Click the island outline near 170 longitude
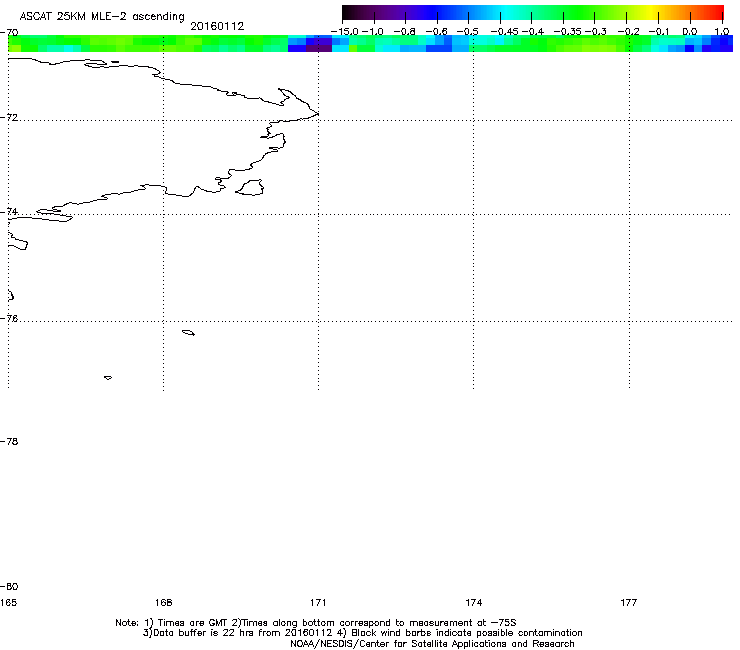The image size is (740, 650). coord(250,187)
